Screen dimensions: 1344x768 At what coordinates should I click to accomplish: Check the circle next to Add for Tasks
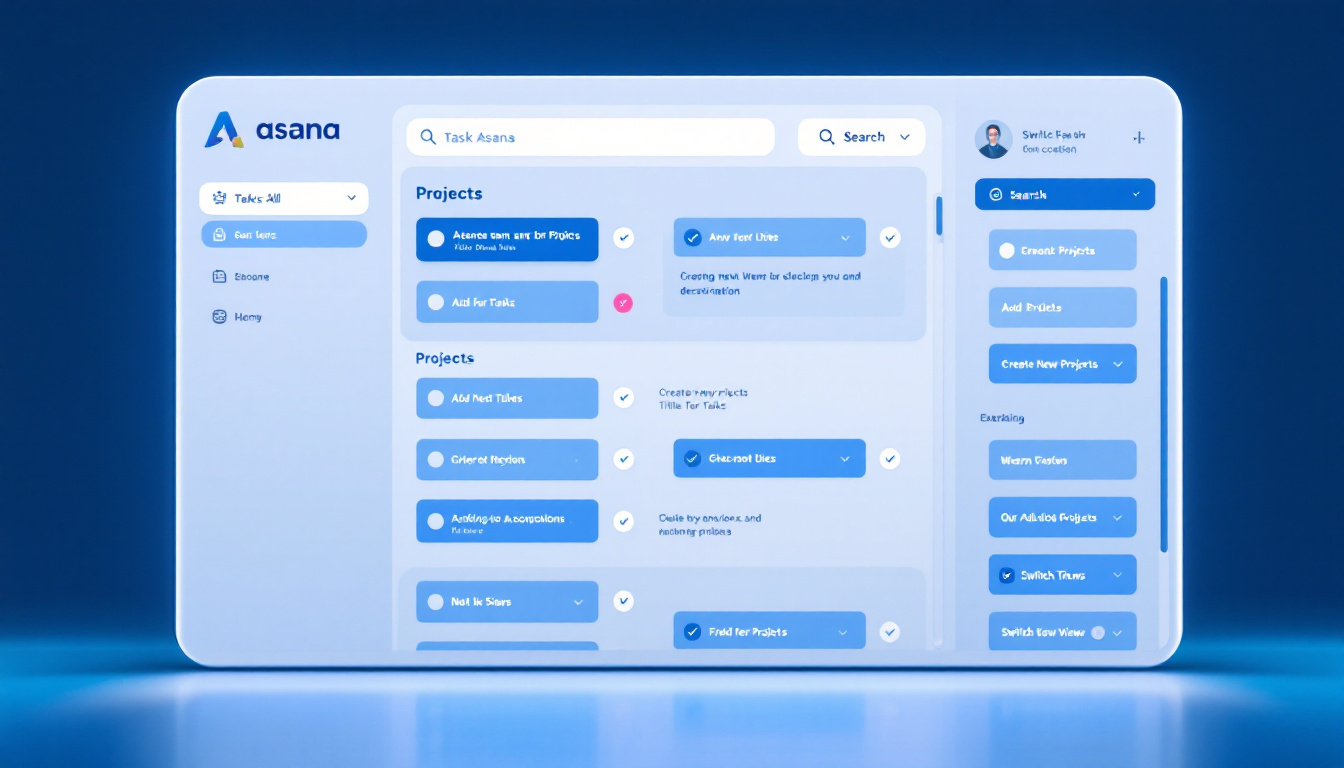tap(435, 302)
